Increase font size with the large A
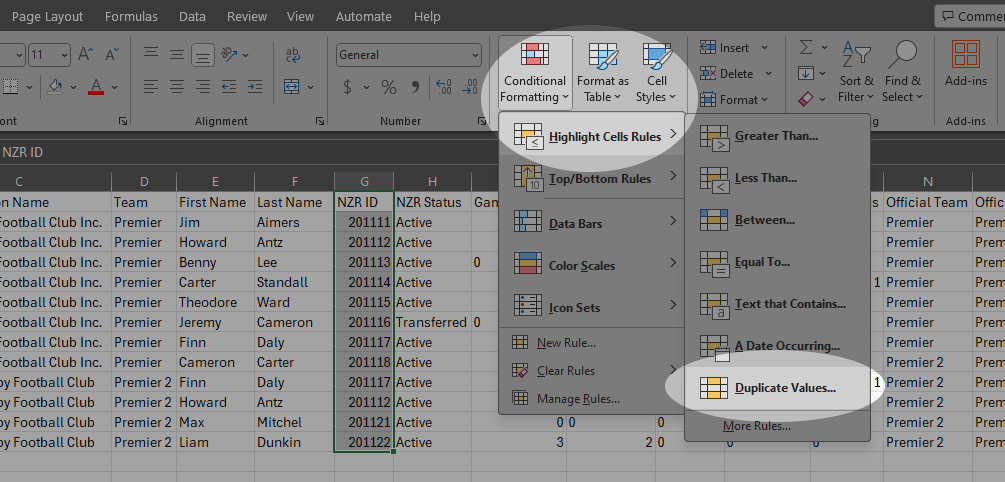Viewport: 1005px width, 482px height. click(86, 54)
